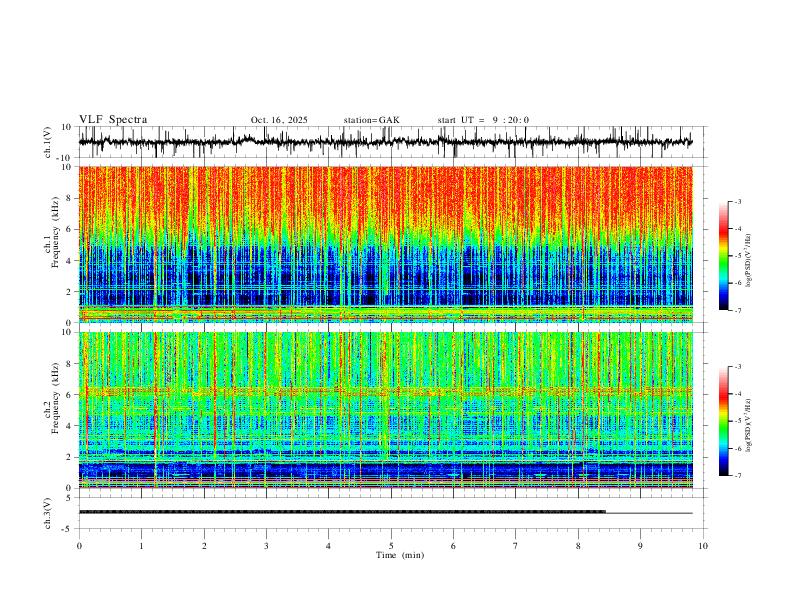Click the ch.2 spectrogram color scale bar
This screenshot has height=612, width=792.
(x=724, y=421)
